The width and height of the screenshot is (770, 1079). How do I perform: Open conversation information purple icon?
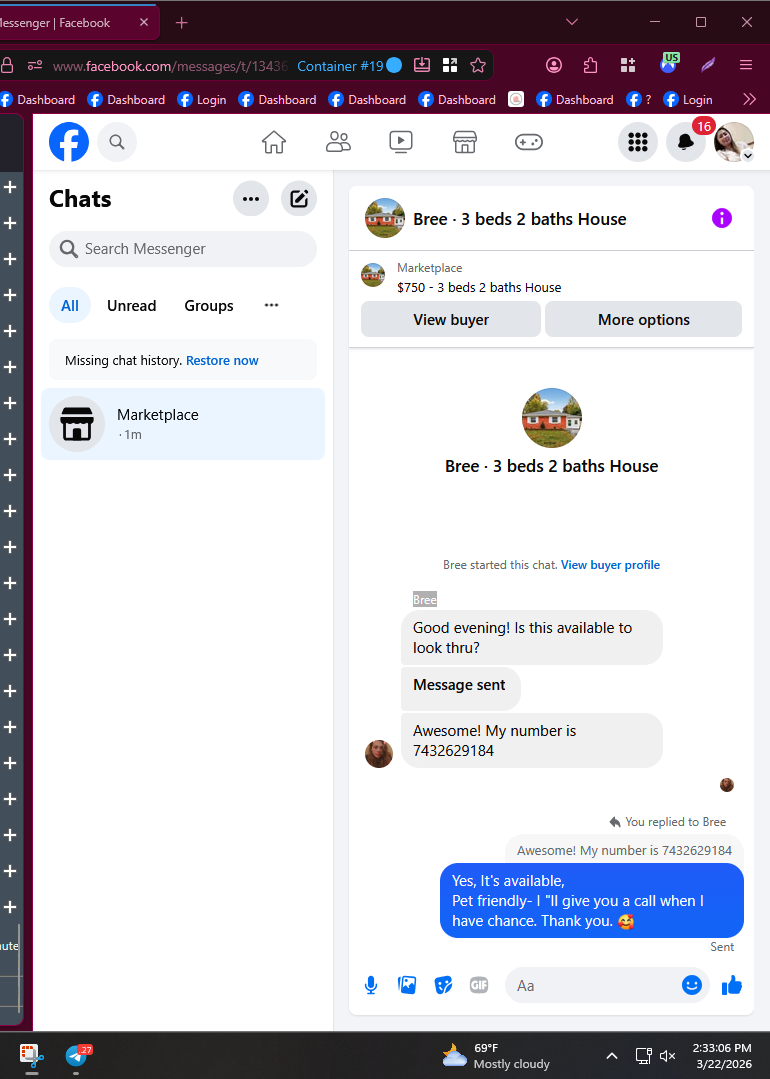tap(721, 218)
